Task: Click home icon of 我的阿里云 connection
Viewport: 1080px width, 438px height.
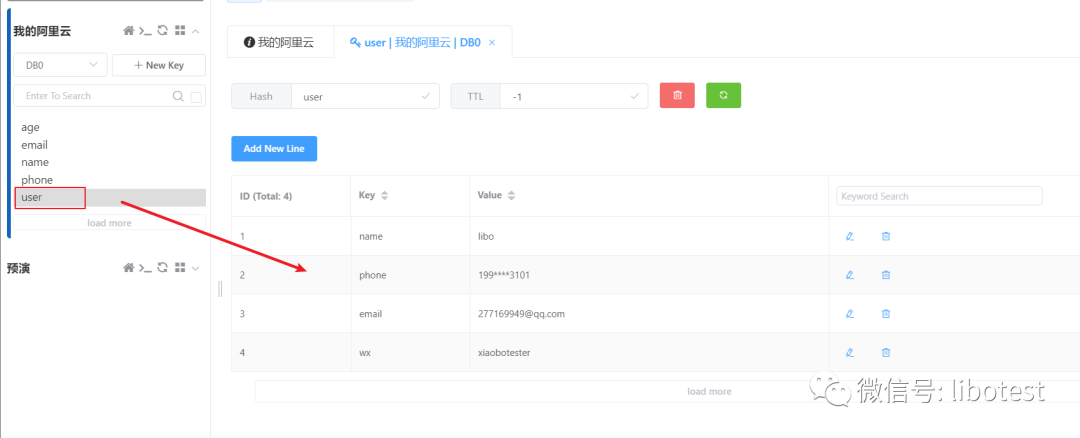Action: pos(128,30)
